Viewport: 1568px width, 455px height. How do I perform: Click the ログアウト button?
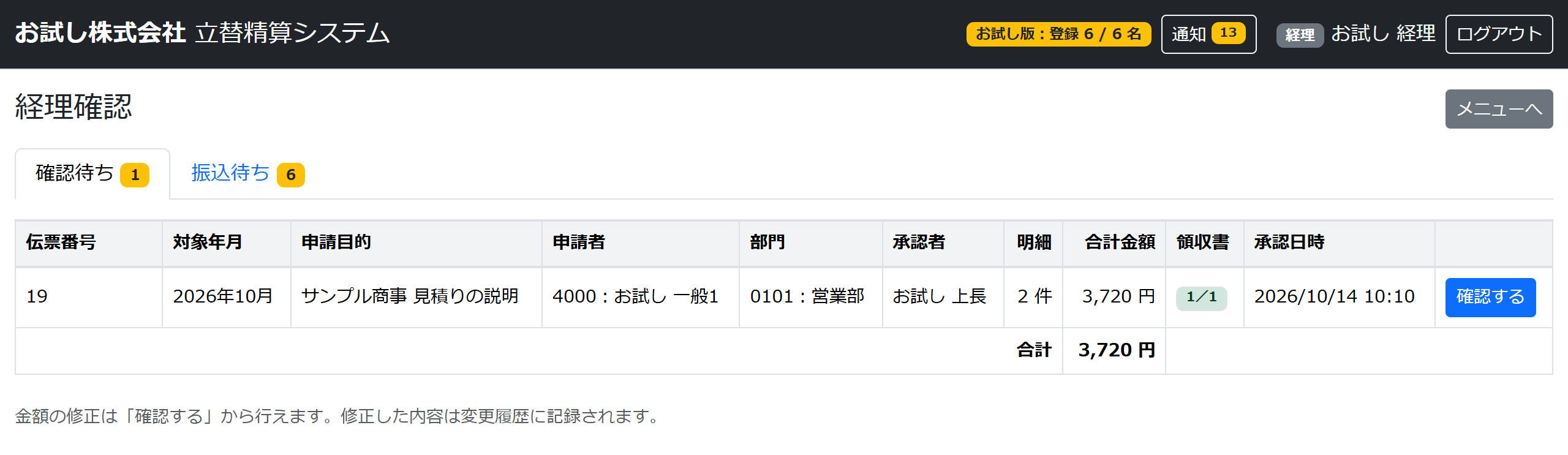tap(1499, 34)
